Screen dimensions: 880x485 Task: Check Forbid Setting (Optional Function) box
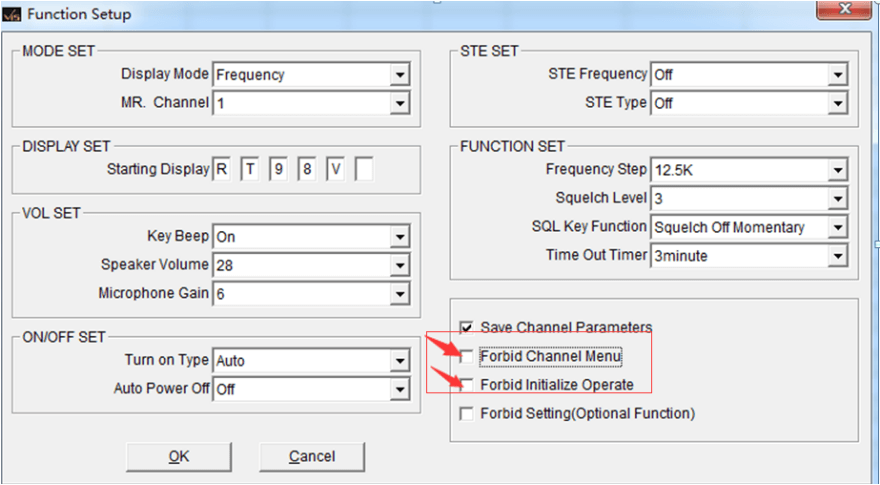click(466, 414)
